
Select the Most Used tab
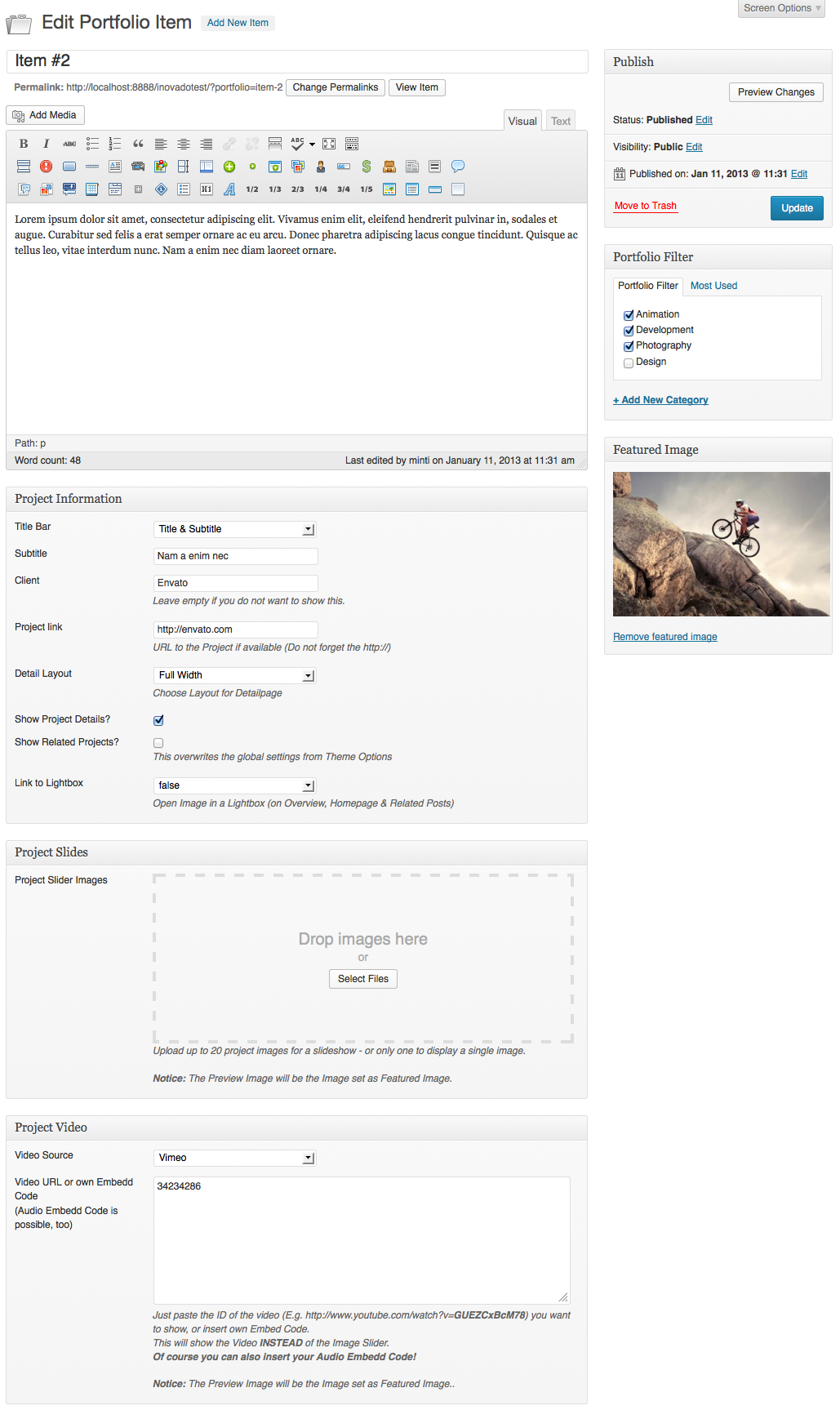(713, 286)
